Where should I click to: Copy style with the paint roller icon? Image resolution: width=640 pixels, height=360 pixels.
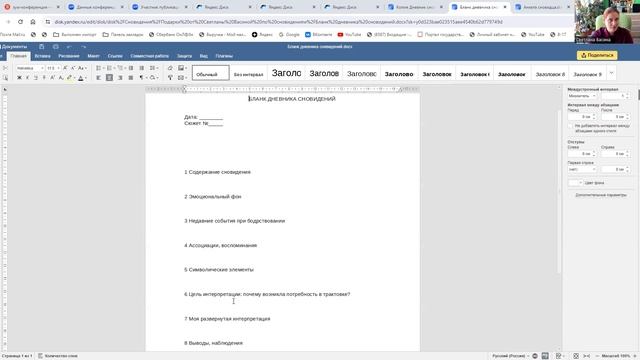pyautogui.click(x=170, y=78)
